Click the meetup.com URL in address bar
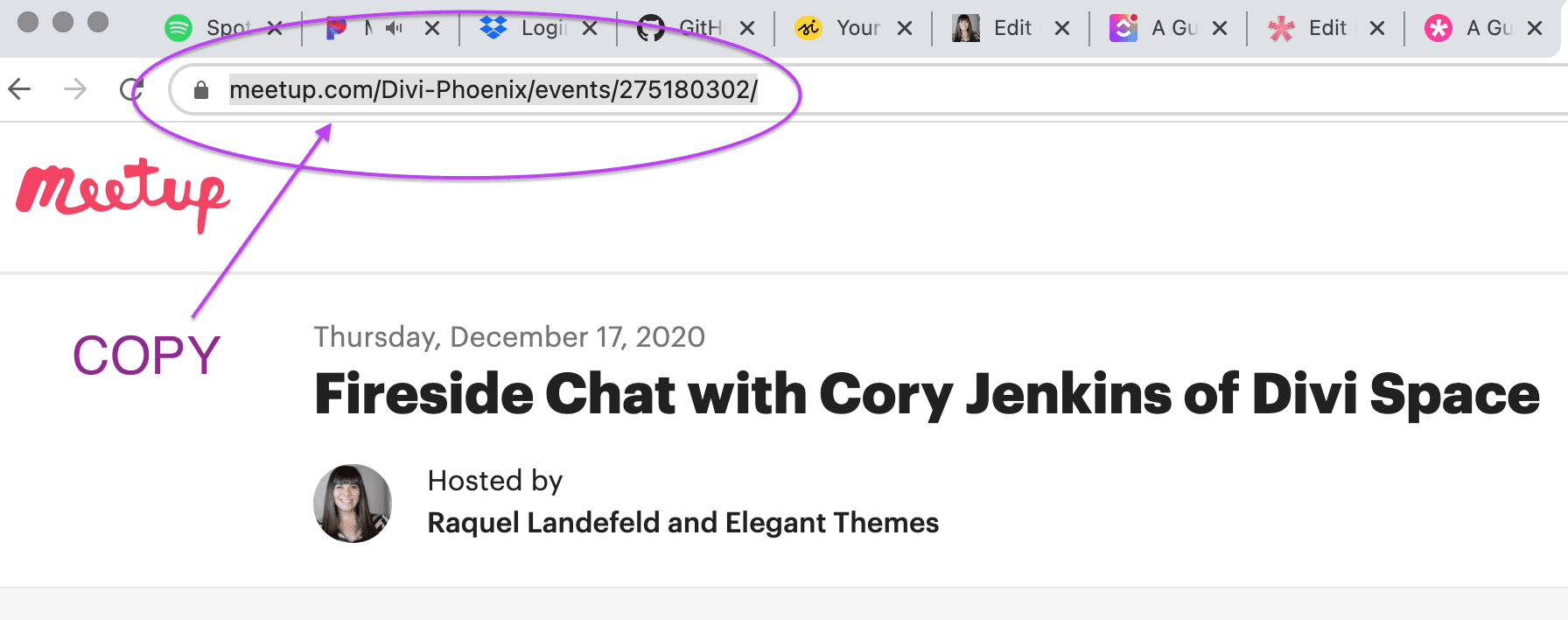The height and width of the screenshot is (620, 1568). 493,90
